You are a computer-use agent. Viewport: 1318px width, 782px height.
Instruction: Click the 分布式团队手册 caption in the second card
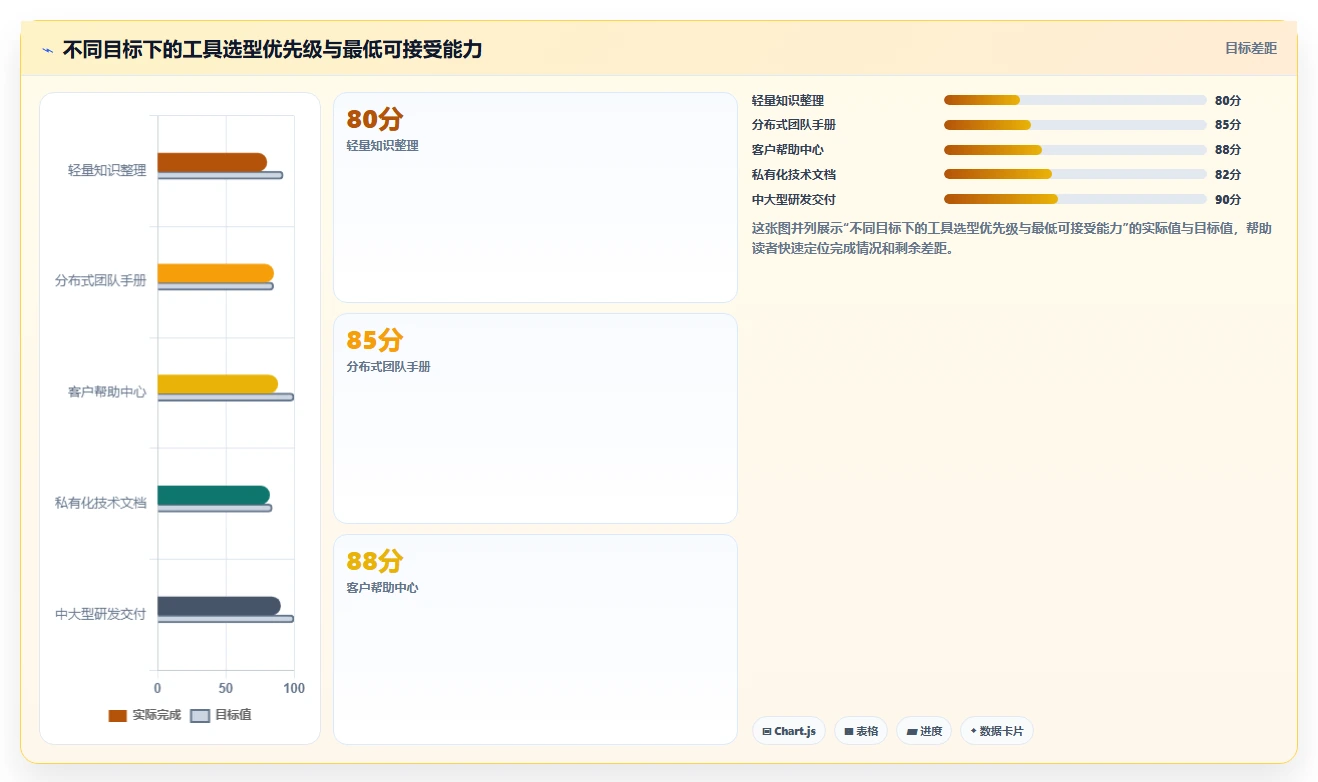pos(388,367)
